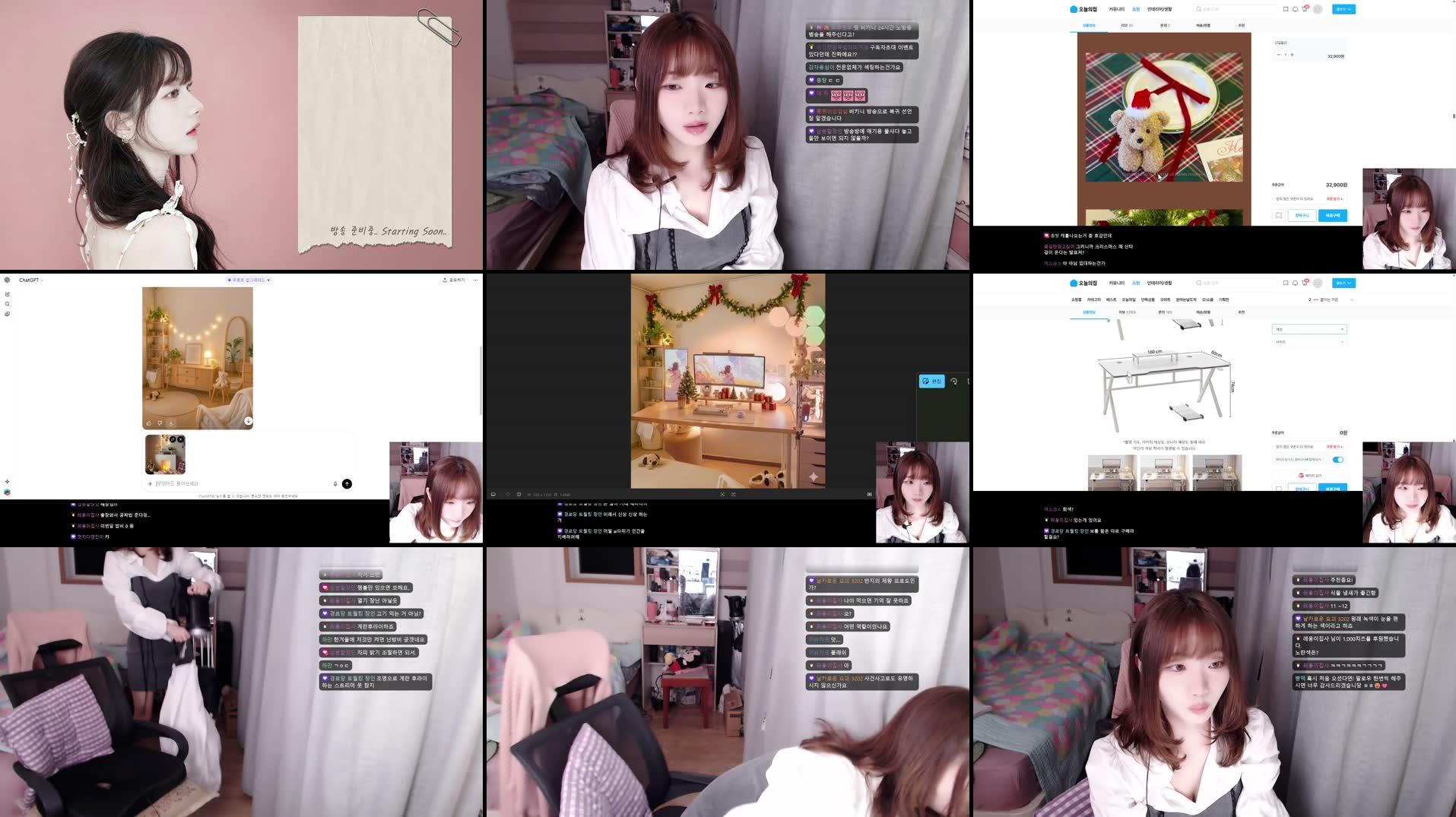This screenshot has height=817, width=1456.
Task: Click the new chat icon in ChatGPT sidebar
Action: point(8,293)
